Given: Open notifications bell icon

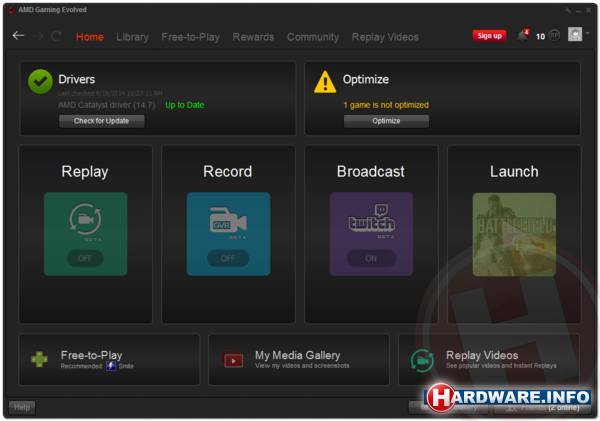Looking at the screenshot, I should (522, 35).
